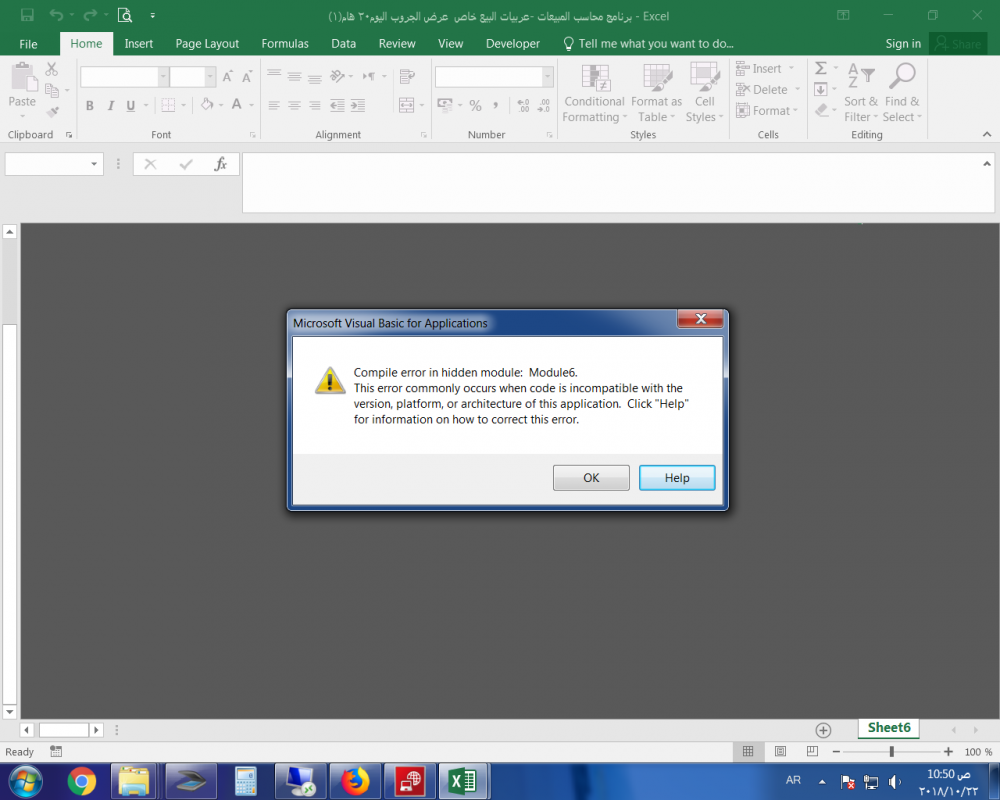1000x800 pixels.
Task: Click Increase Decimal icon
Action: pos(523,105)
